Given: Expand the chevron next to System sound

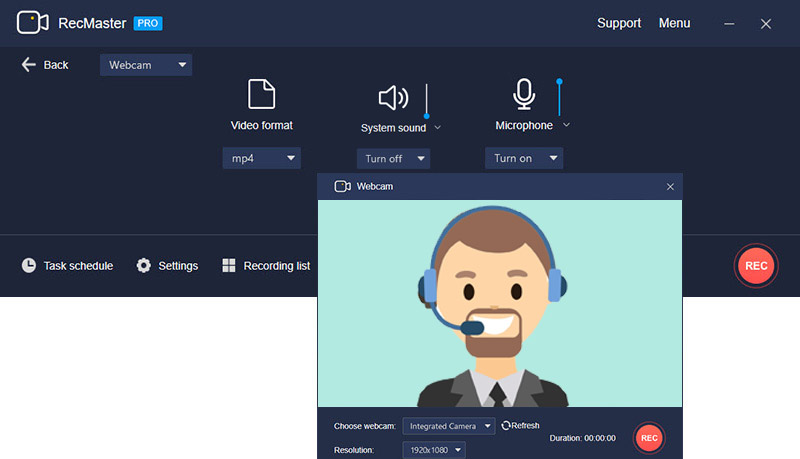Looking at the screenshot, I should (438, 128).
